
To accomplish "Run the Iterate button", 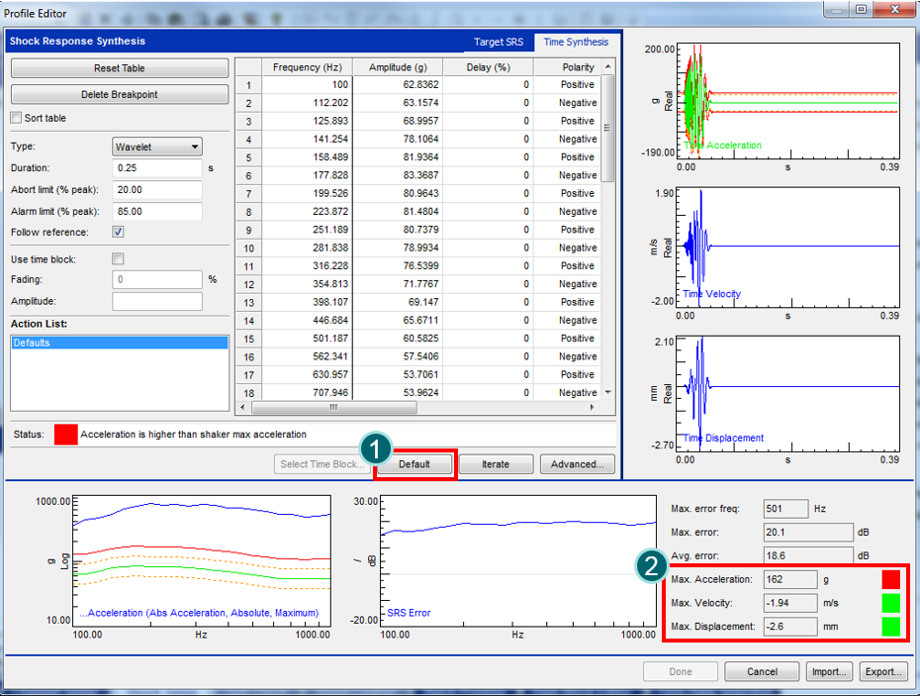I will point(495,464).
